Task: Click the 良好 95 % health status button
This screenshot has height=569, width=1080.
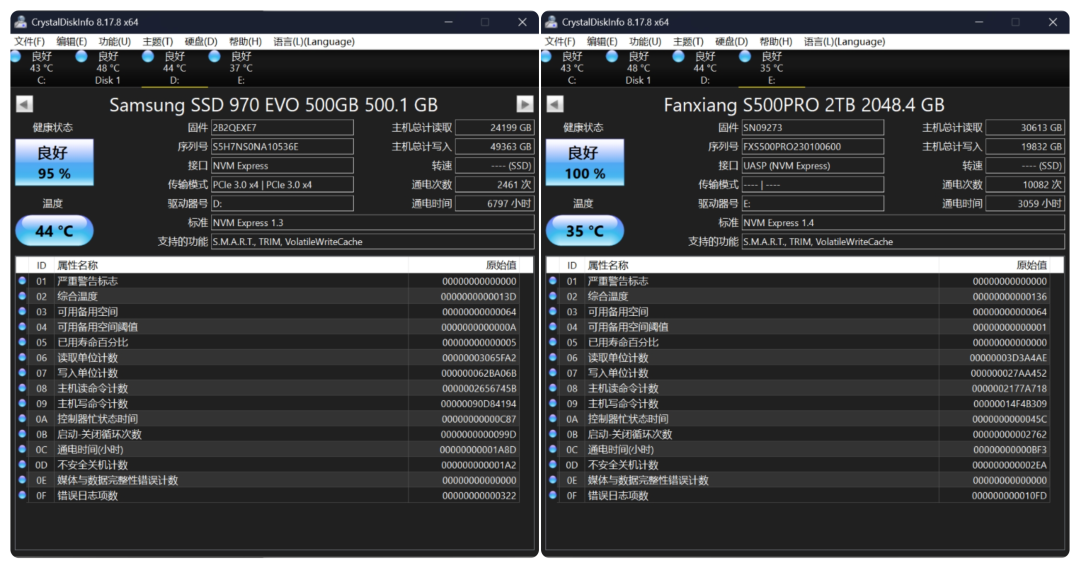Action: pyautogui.click(x=54, y=162)
